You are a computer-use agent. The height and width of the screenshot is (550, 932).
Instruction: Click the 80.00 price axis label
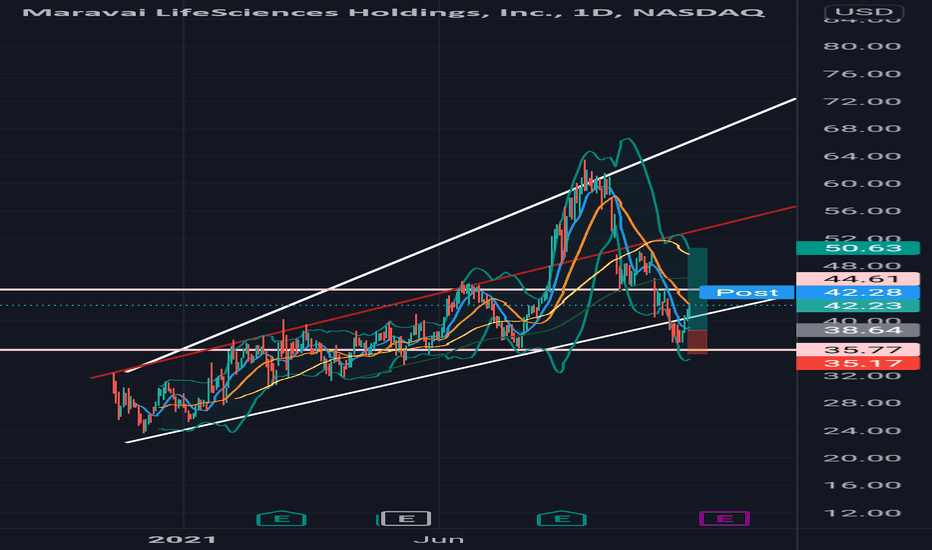click(x=862, y=46)
